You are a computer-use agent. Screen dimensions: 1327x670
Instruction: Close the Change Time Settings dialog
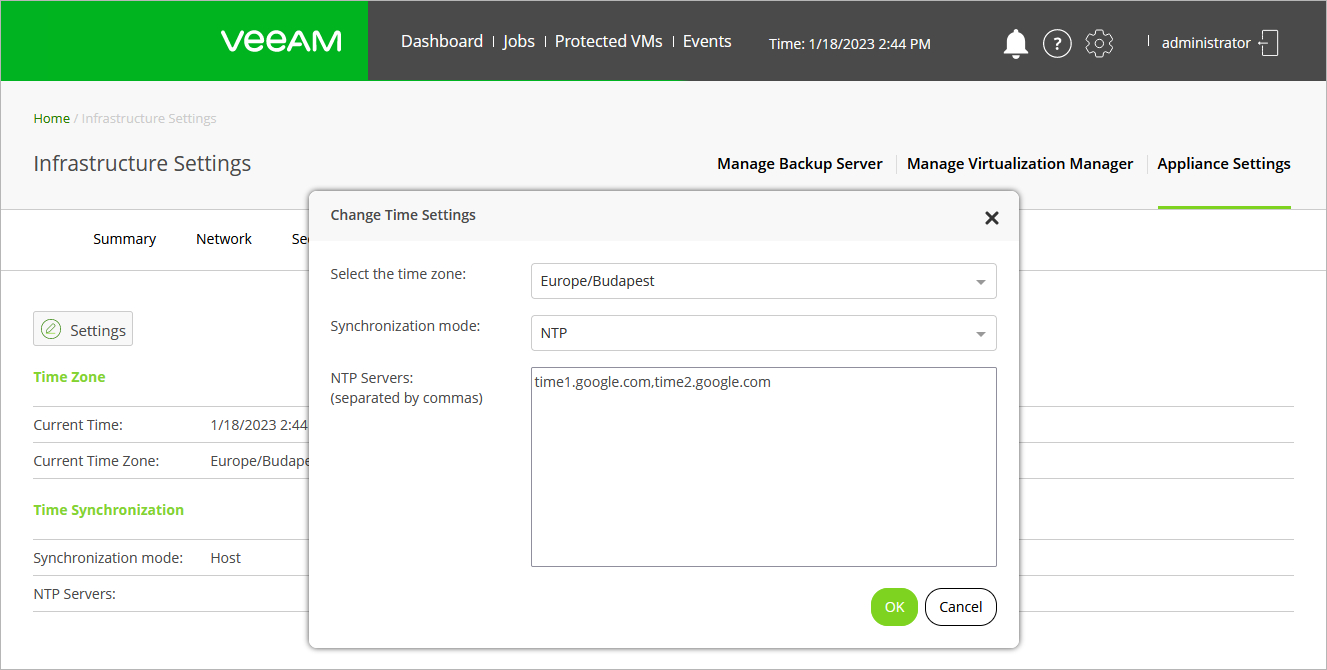pos(991,218)
